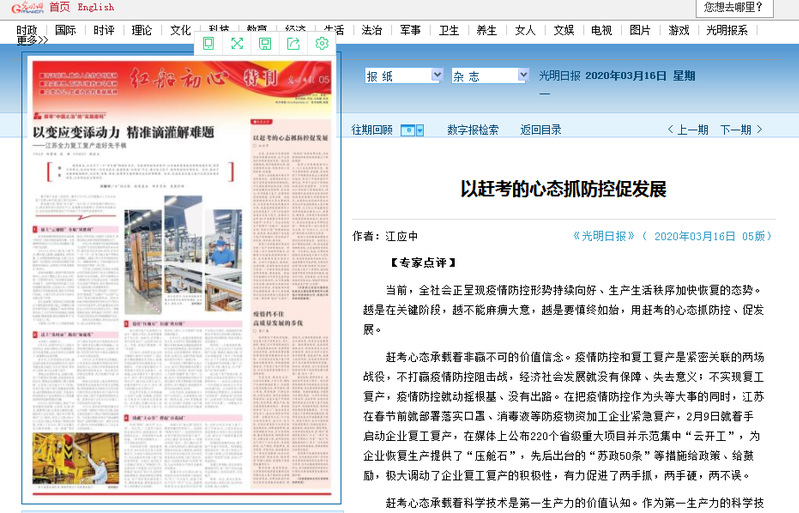The height and width of the screenshot is (513, 799).
Task: Open the 时政 channel
Action: (27, 30)
